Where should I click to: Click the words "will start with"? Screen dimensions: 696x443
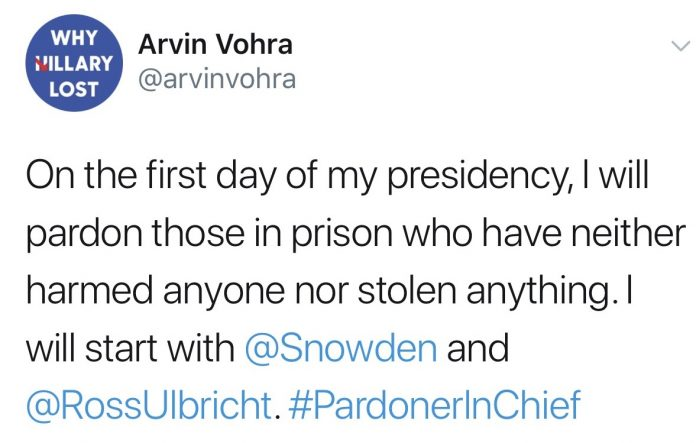point(130,348)
